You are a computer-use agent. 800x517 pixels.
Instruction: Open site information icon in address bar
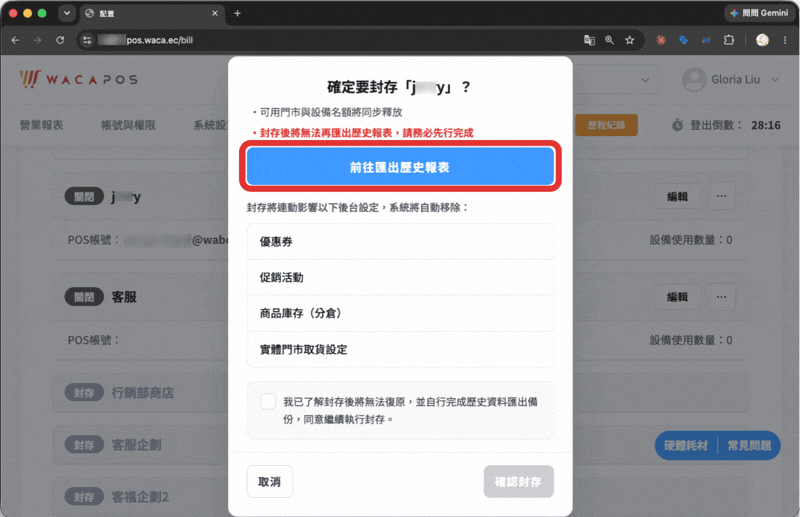point(87,40)
